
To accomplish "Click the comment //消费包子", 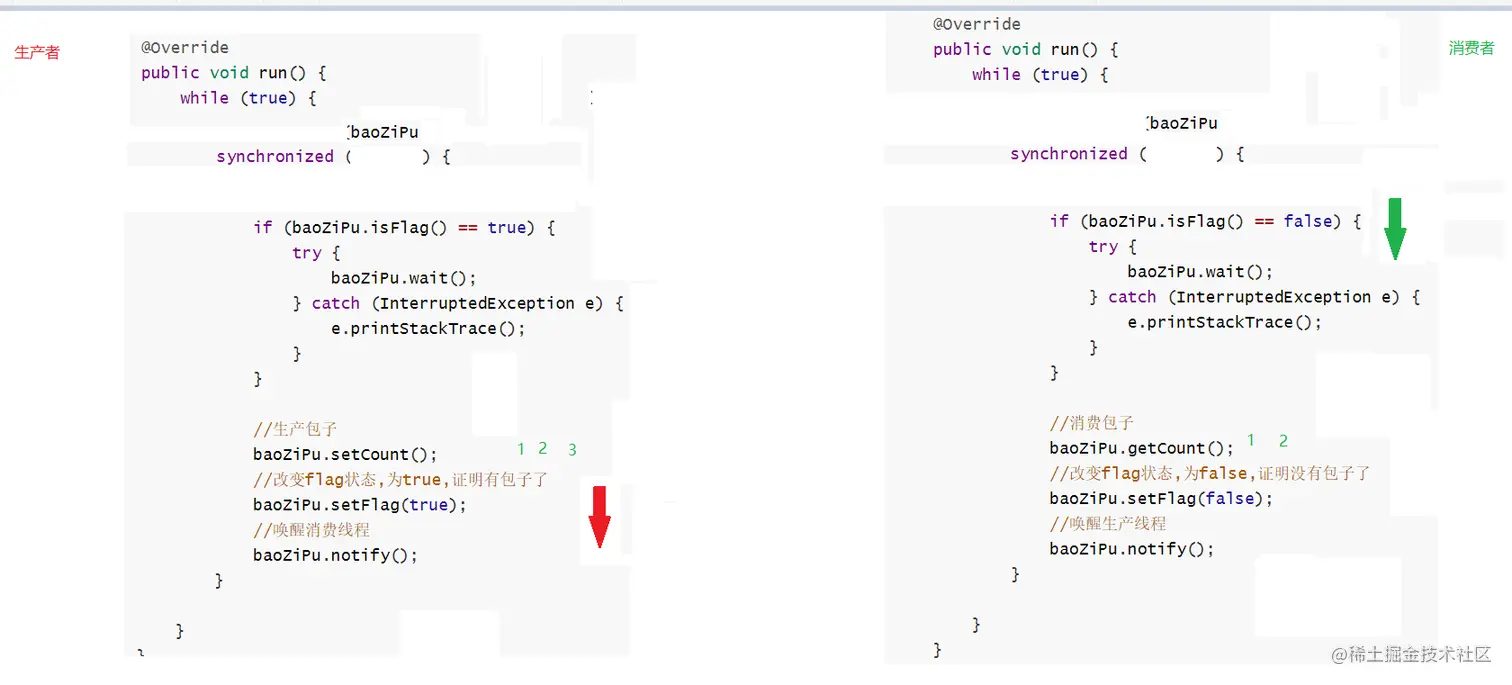I will [1091, 423].
